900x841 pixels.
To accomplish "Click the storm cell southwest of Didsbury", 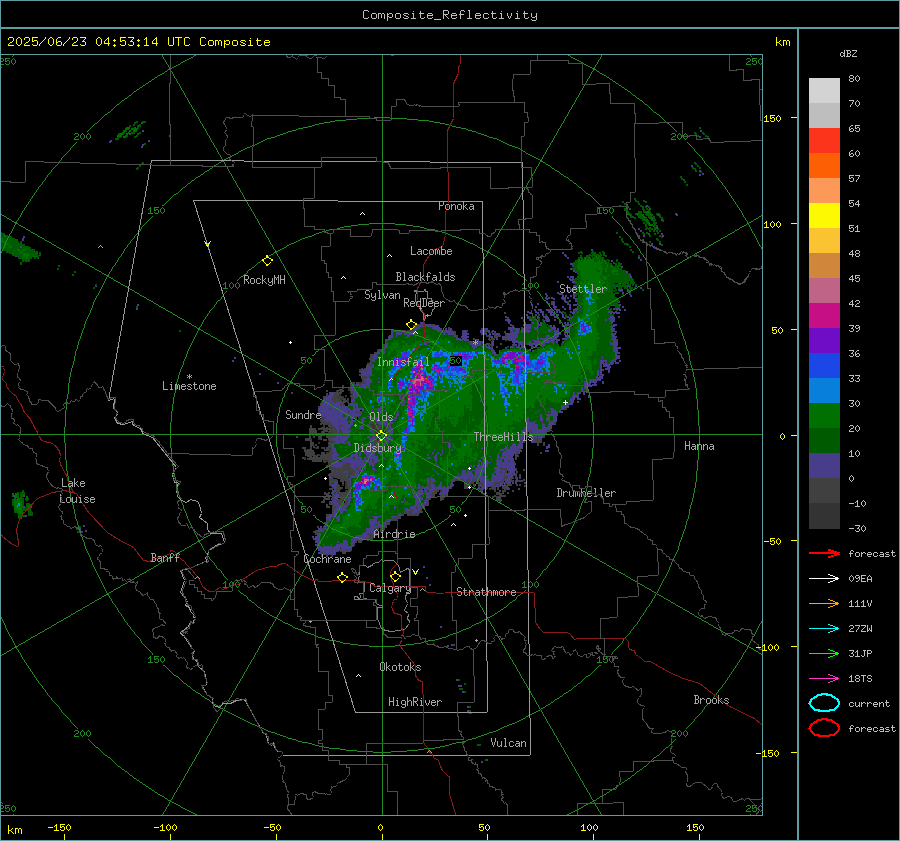I will [364, 482].
